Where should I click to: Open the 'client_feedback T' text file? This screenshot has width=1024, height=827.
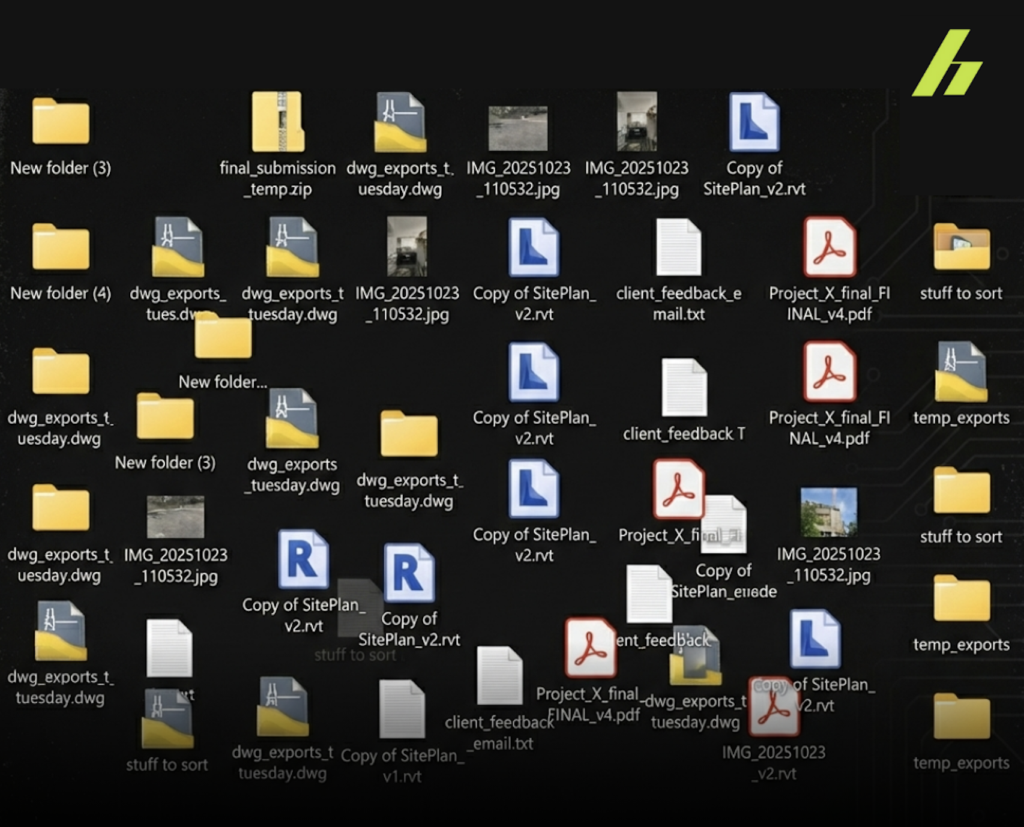(x=684, y=388)
